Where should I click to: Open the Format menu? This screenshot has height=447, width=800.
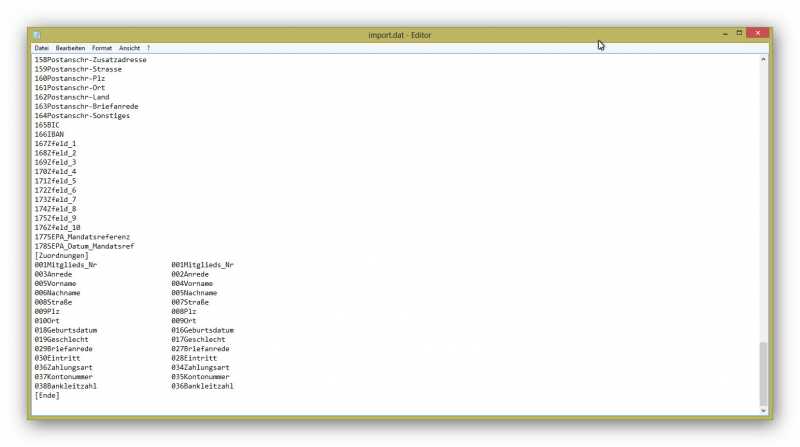[x=102, y=47]
